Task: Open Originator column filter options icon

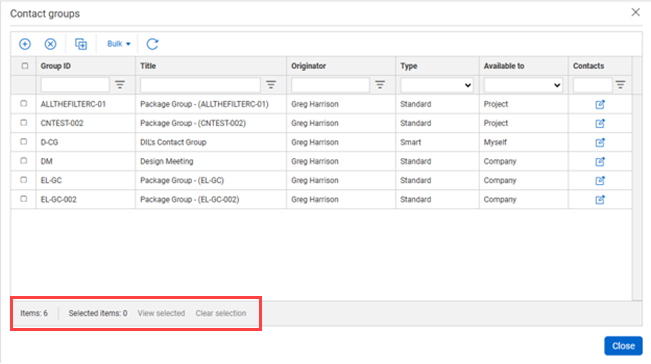Action: coord(380,85)
